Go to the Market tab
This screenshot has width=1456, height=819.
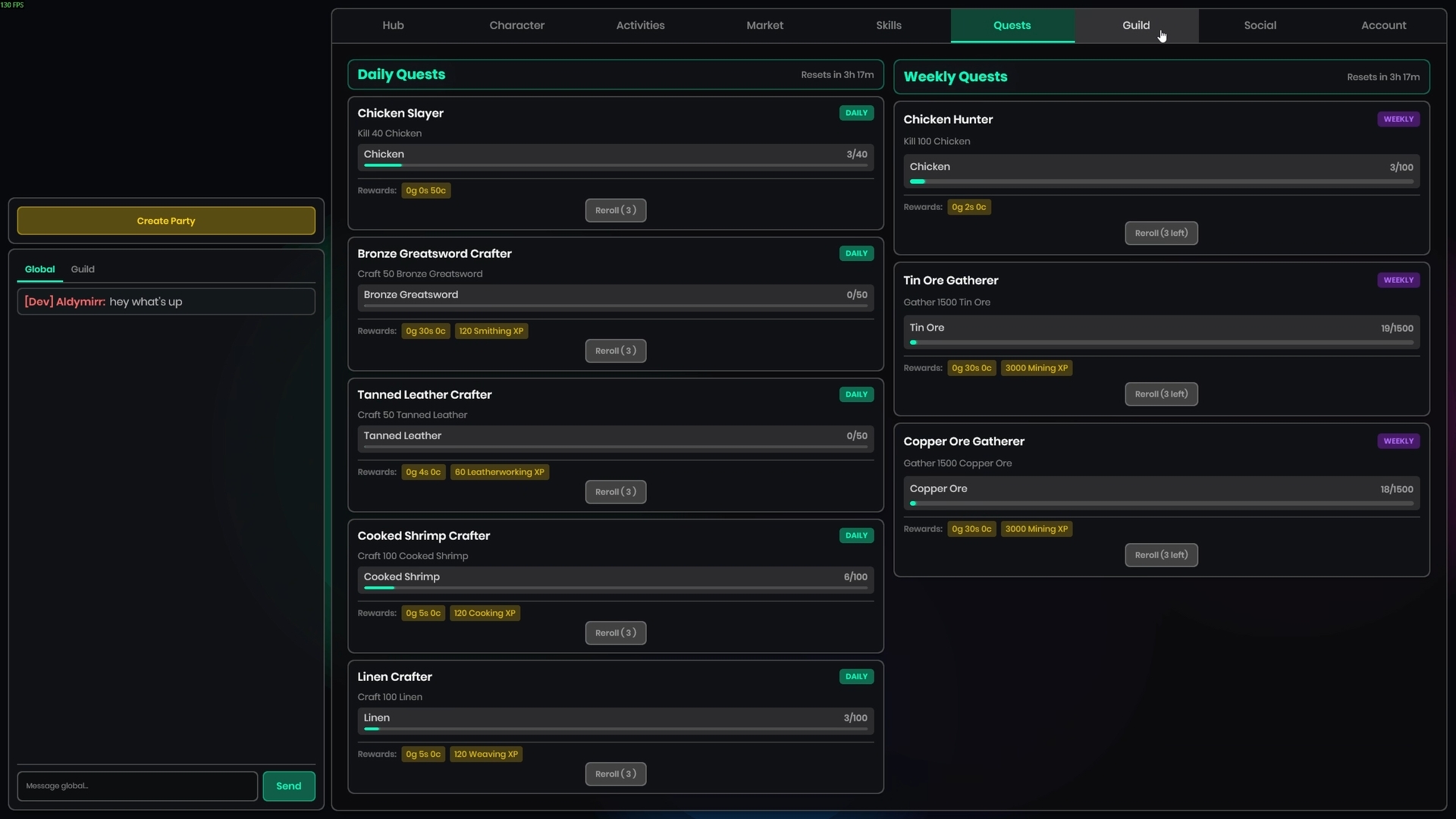764,25
